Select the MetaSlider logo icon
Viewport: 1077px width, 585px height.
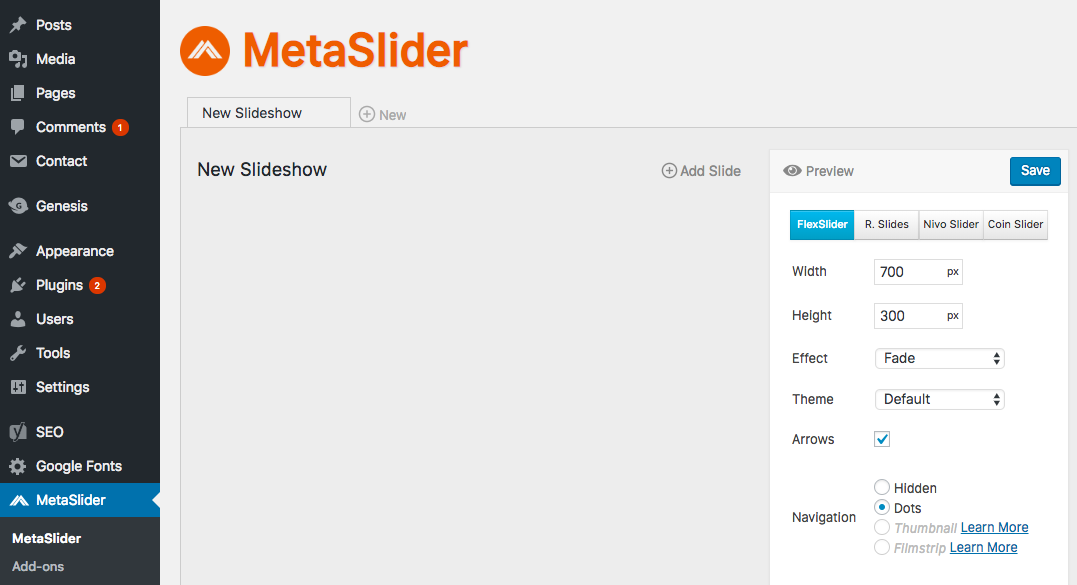[x=204, y=49]
